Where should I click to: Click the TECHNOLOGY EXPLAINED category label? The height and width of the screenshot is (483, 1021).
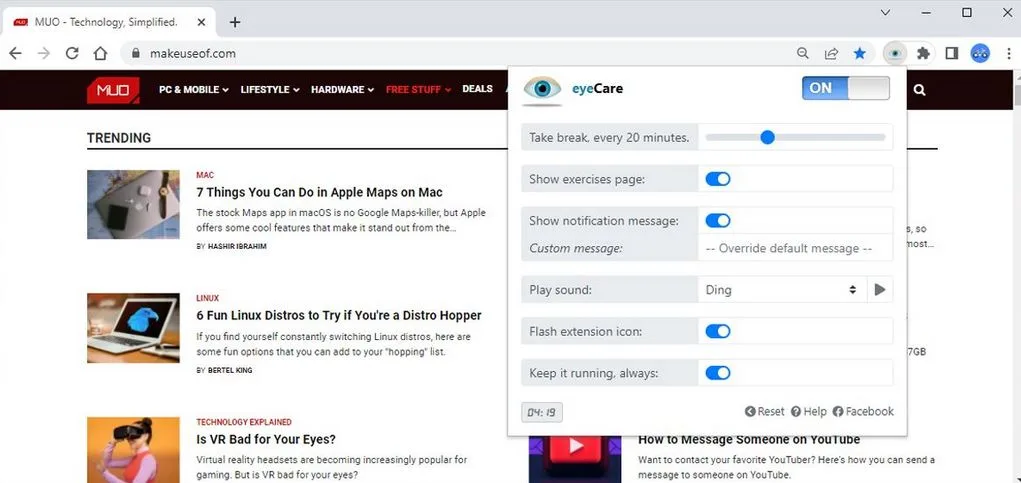point(244,422)
